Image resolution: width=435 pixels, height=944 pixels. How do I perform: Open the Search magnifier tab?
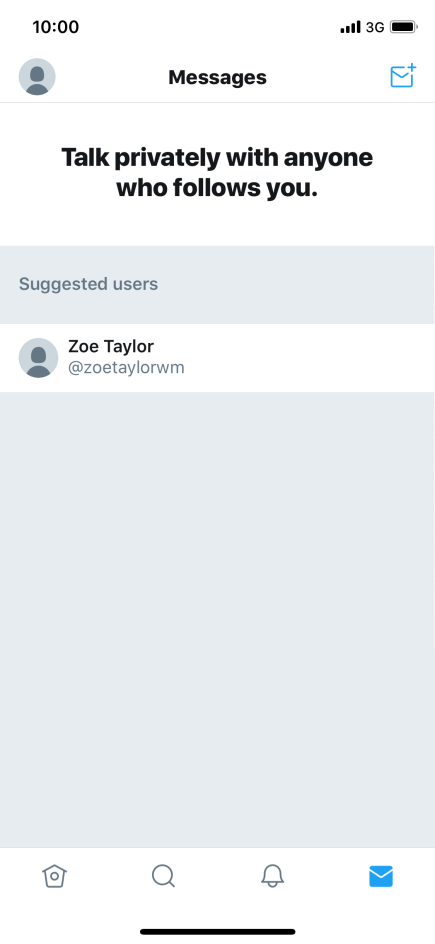[163, 876]
